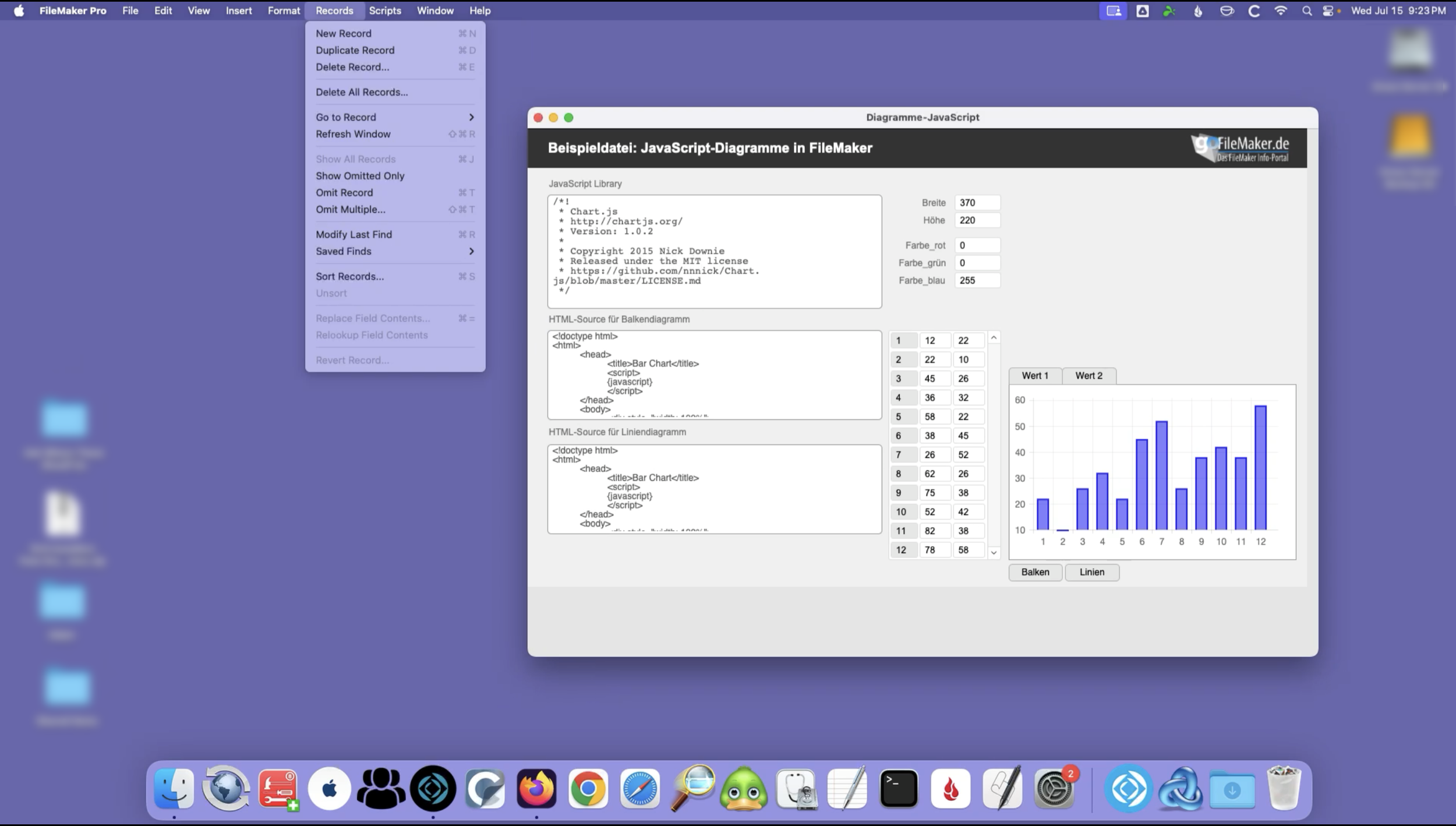
Task: Click the Farbe_grün value field
Action: click(977, 263)
